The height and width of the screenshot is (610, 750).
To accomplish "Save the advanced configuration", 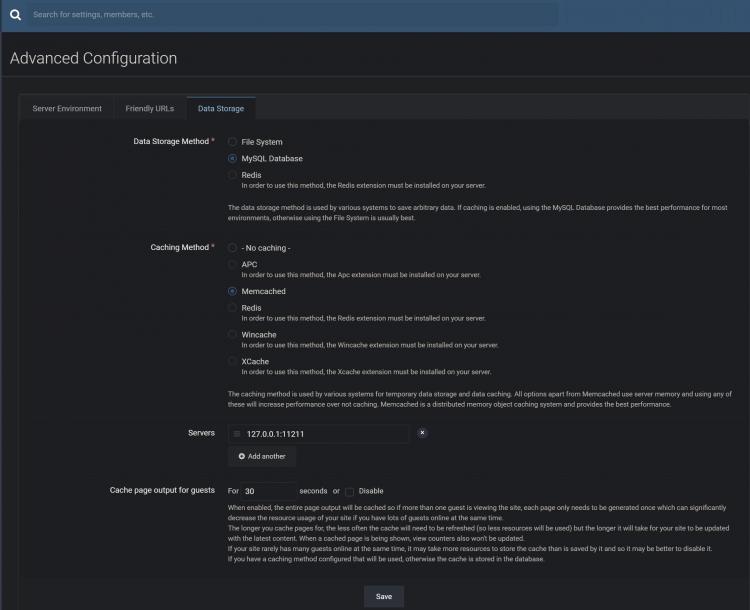I will point(384,596).
